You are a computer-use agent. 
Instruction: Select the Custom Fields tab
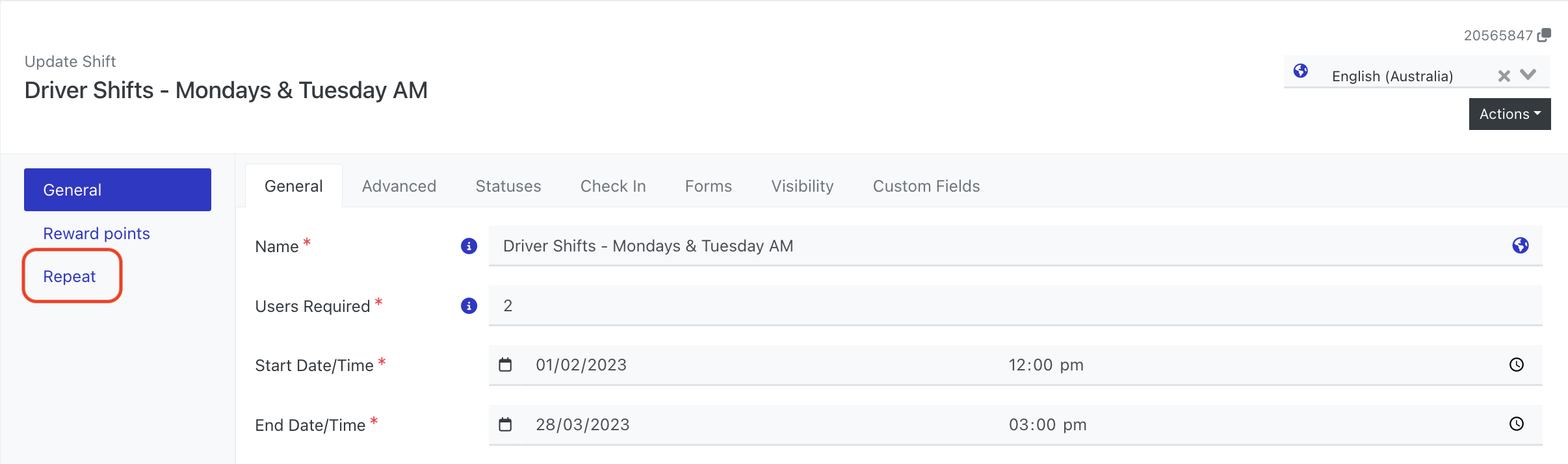[x=926, y=187]
